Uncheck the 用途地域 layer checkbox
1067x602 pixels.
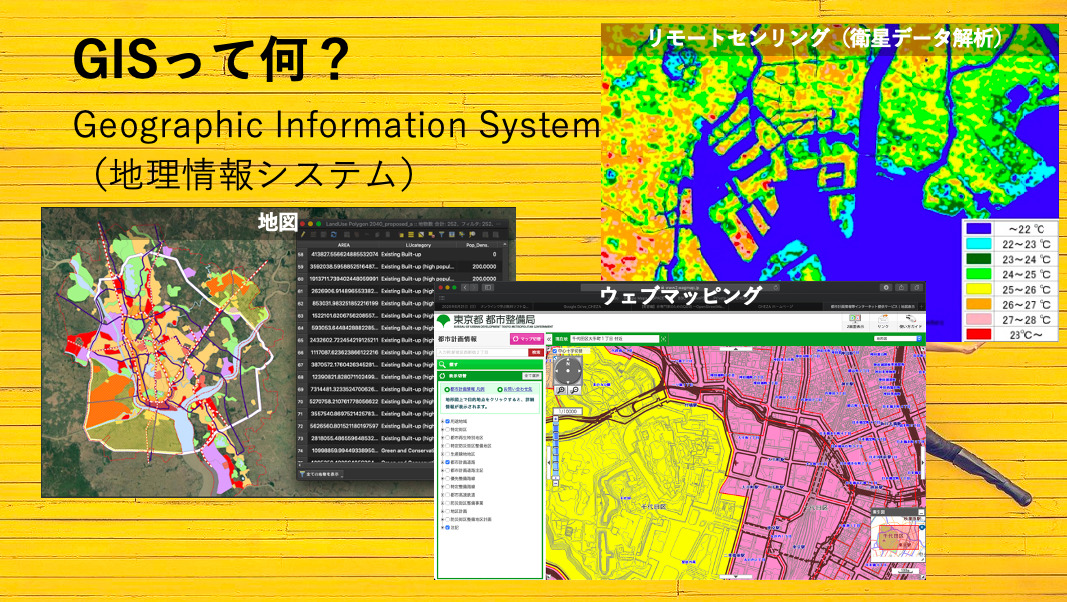[447, 420]
